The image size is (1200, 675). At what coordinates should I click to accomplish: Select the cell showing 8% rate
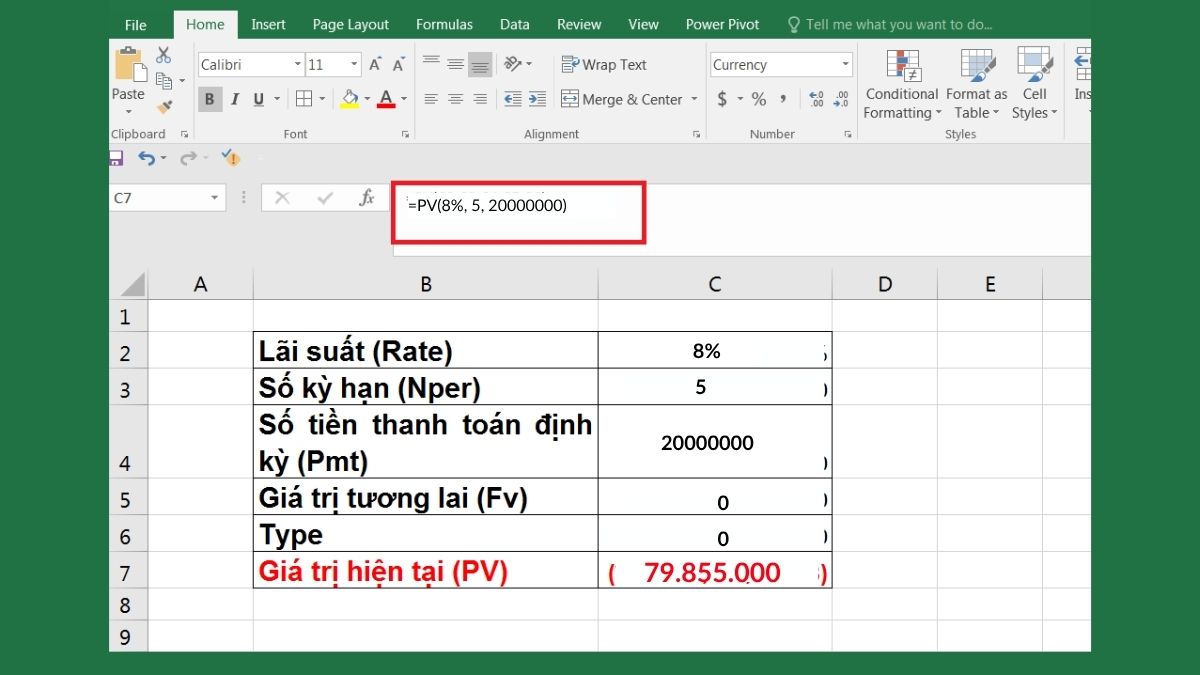pyautogui.click(x=714, y=350)
